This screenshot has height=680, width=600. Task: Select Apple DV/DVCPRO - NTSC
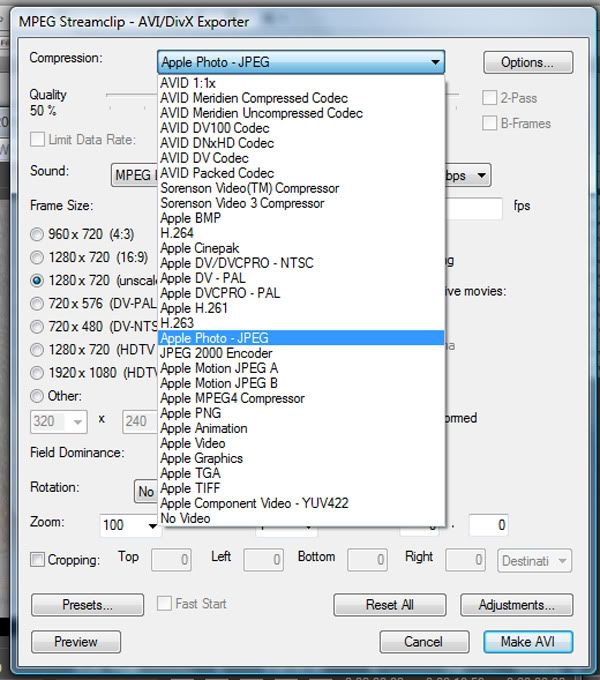[301, 263]
